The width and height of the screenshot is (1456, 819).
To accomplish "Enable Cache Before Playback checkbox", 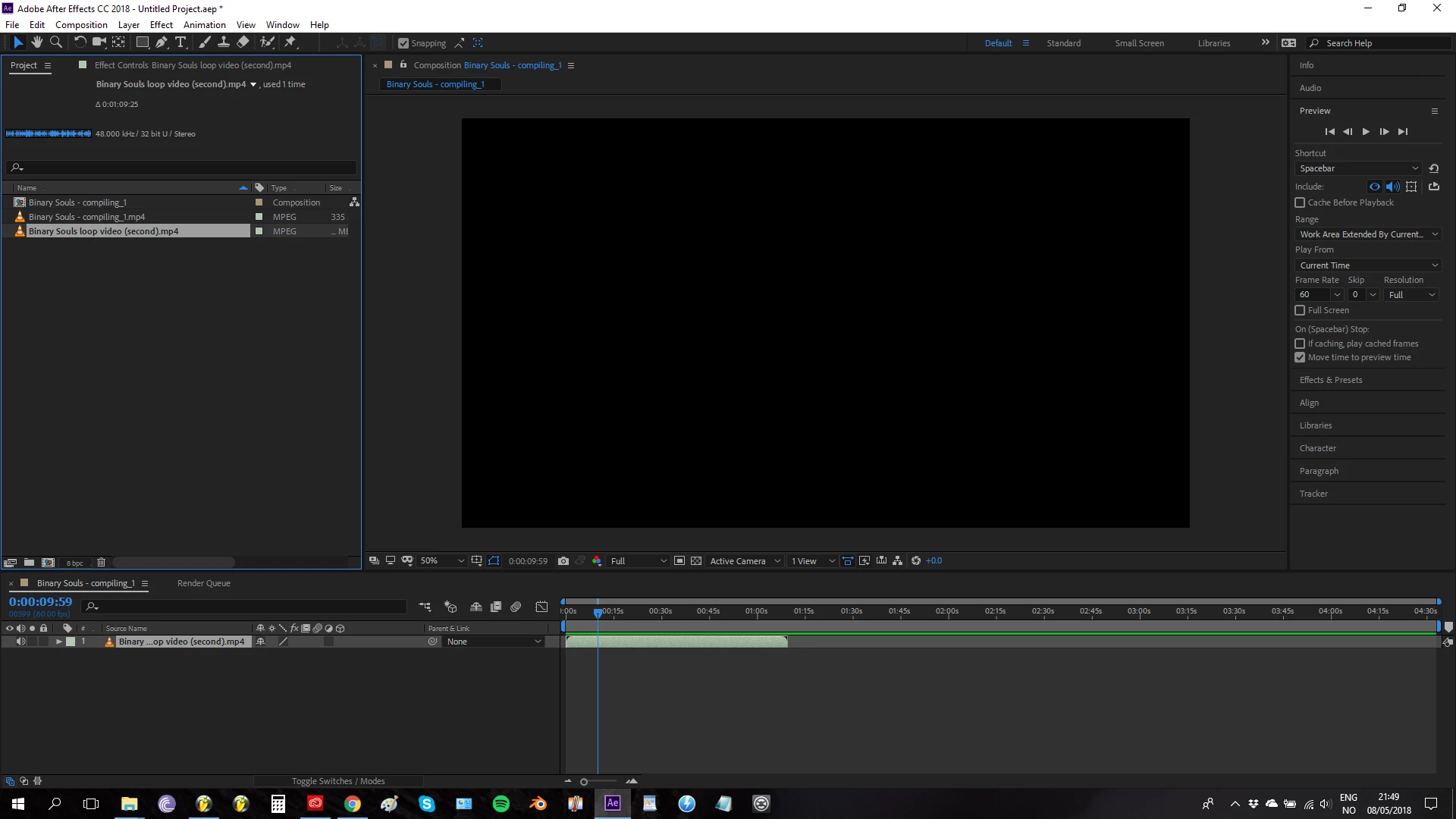I will (x=1300, y=202).
